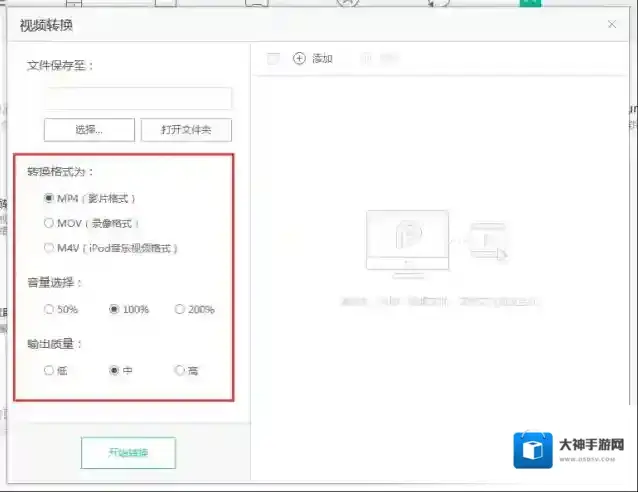Select medium output quality (中)
The image size is (638, 492).
(x=114, y=370)
